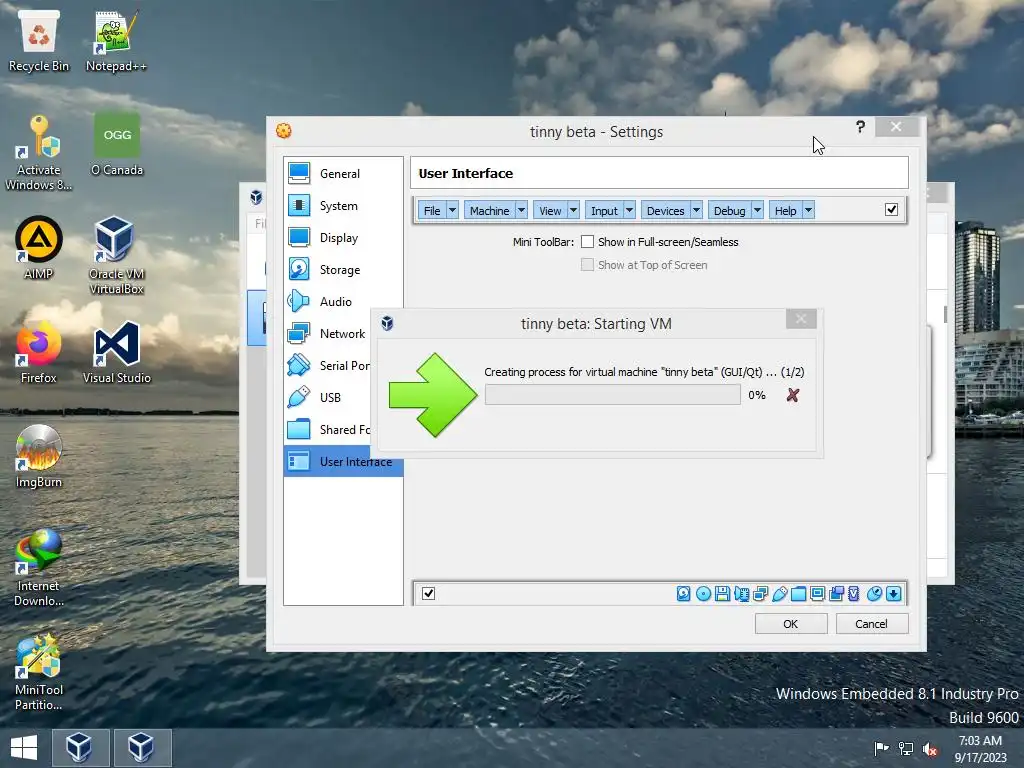Open Notepad++ desktop shortcut
Viewport: 1024px width, 768px height.
116,41
